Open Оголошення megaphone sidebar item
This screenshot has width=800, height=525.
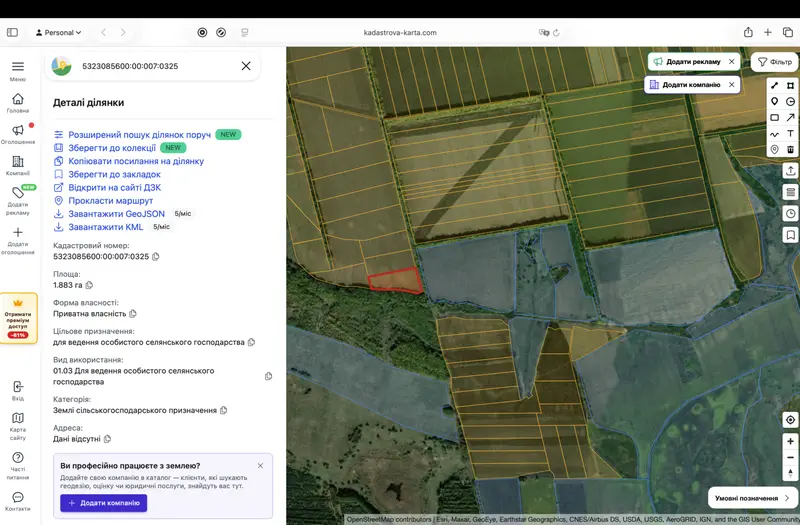tap(18, 130)
